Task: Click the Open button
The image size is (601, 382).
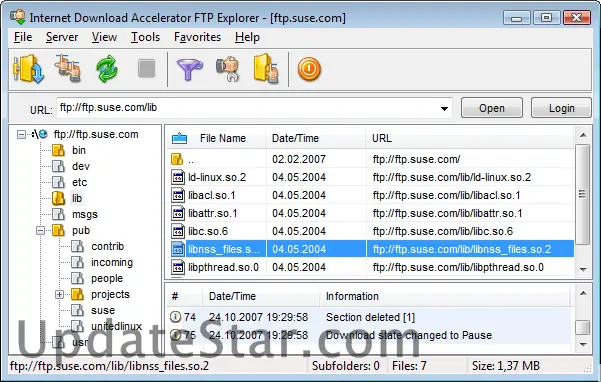Action: tap(492, 108)
